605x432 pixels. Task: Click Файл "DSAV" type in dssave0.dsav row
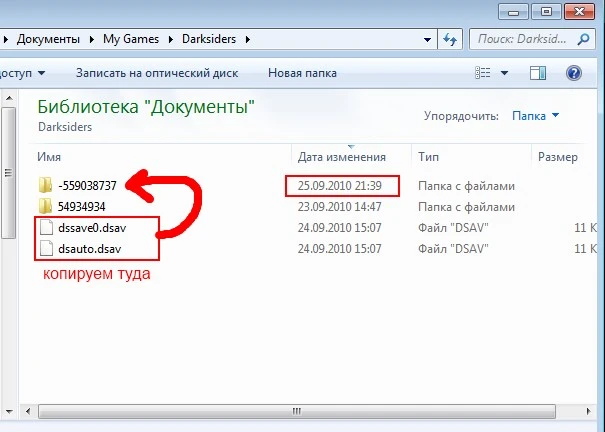click(453, 228)
